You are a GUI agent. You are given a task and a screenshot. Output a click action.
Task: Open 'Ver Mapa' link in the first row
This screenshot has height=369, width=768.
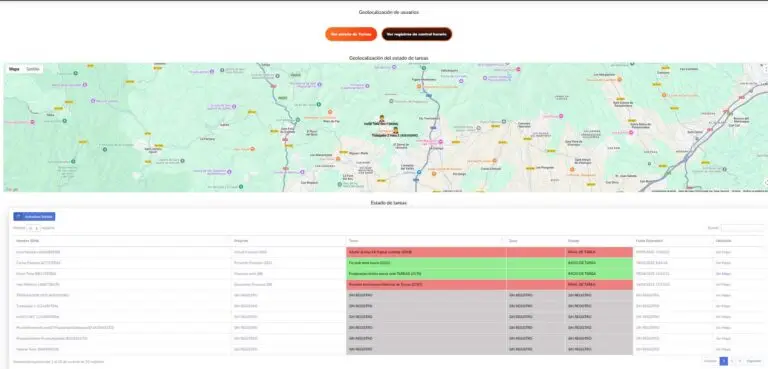pyautogui.click(x=722, y=252)
